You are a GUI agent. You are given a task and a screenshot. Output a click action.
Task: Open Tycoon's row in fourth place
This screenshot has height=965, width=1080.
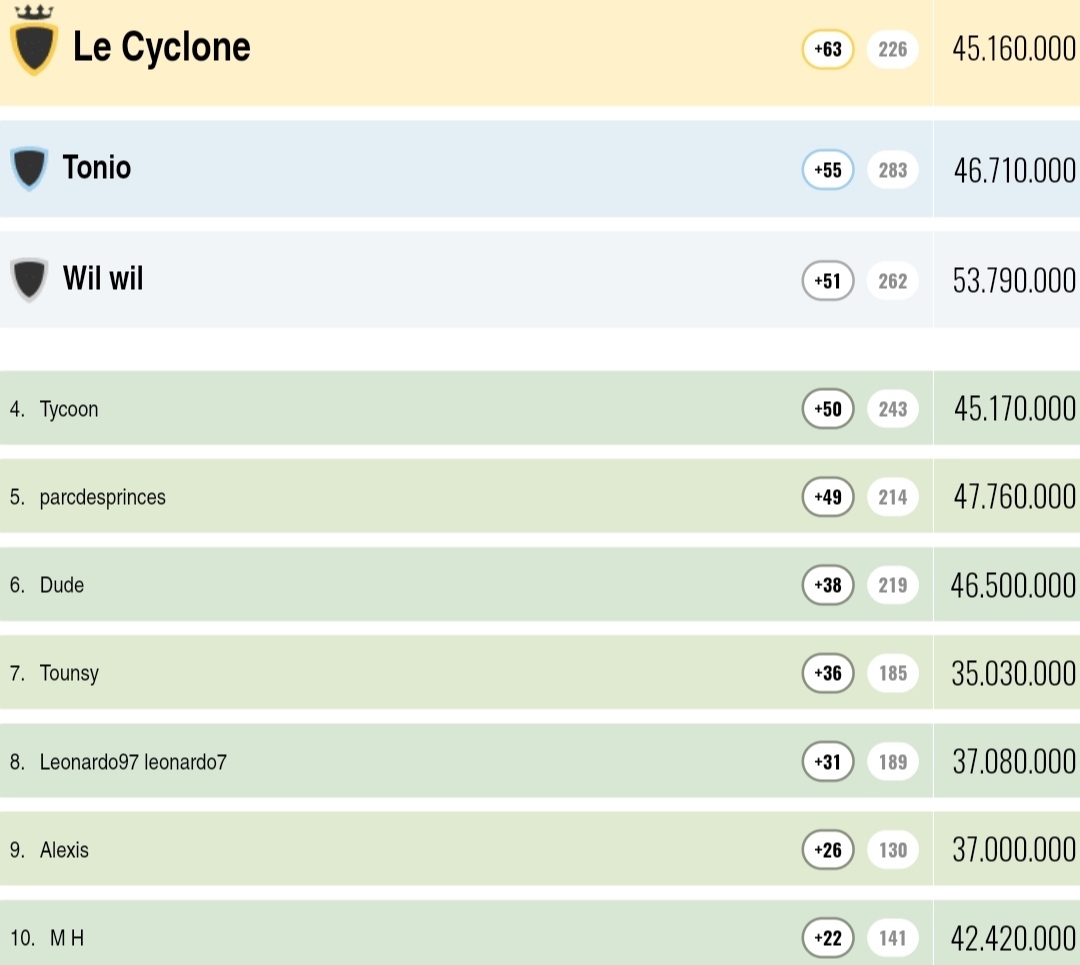69,409
